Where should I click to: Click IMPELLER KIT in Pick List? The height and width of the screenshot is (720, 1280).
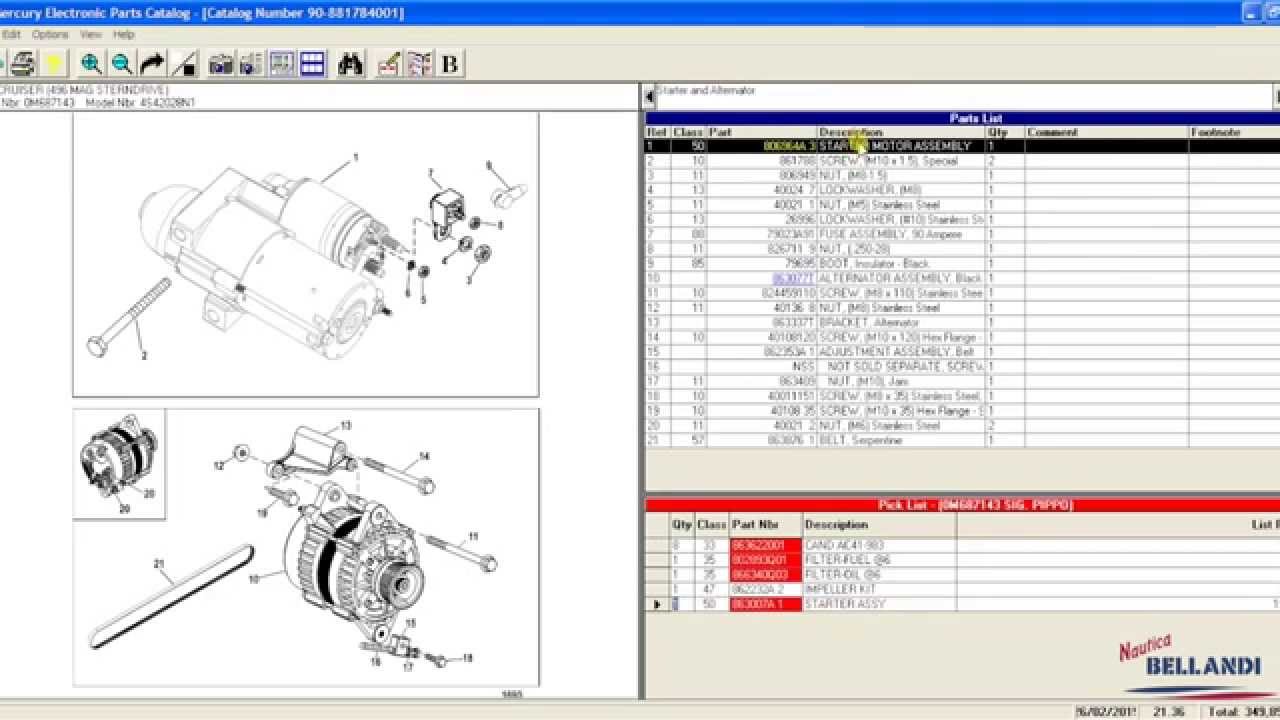pyautogui.click(x=840, y=589)
